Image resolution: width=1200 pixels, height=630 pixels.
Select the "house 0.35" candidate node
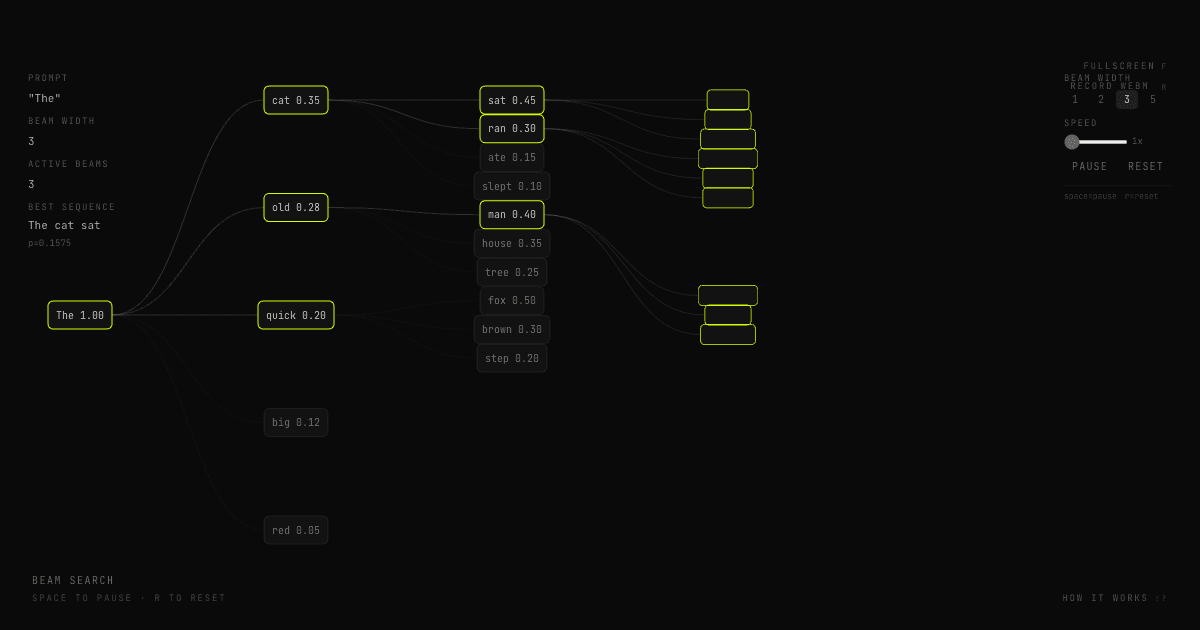tap(511, 243)
